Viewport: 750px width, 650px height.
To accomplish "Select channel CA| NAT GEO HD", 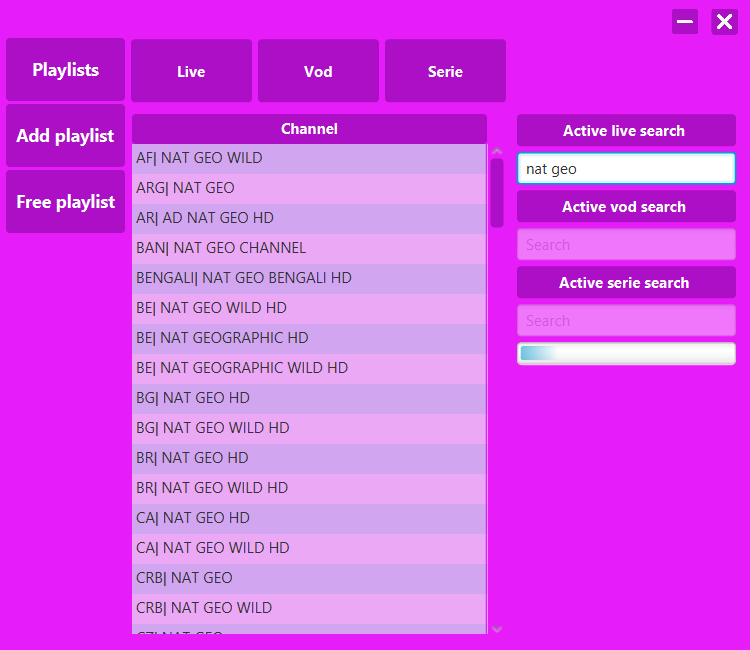I will click(309, 518).
